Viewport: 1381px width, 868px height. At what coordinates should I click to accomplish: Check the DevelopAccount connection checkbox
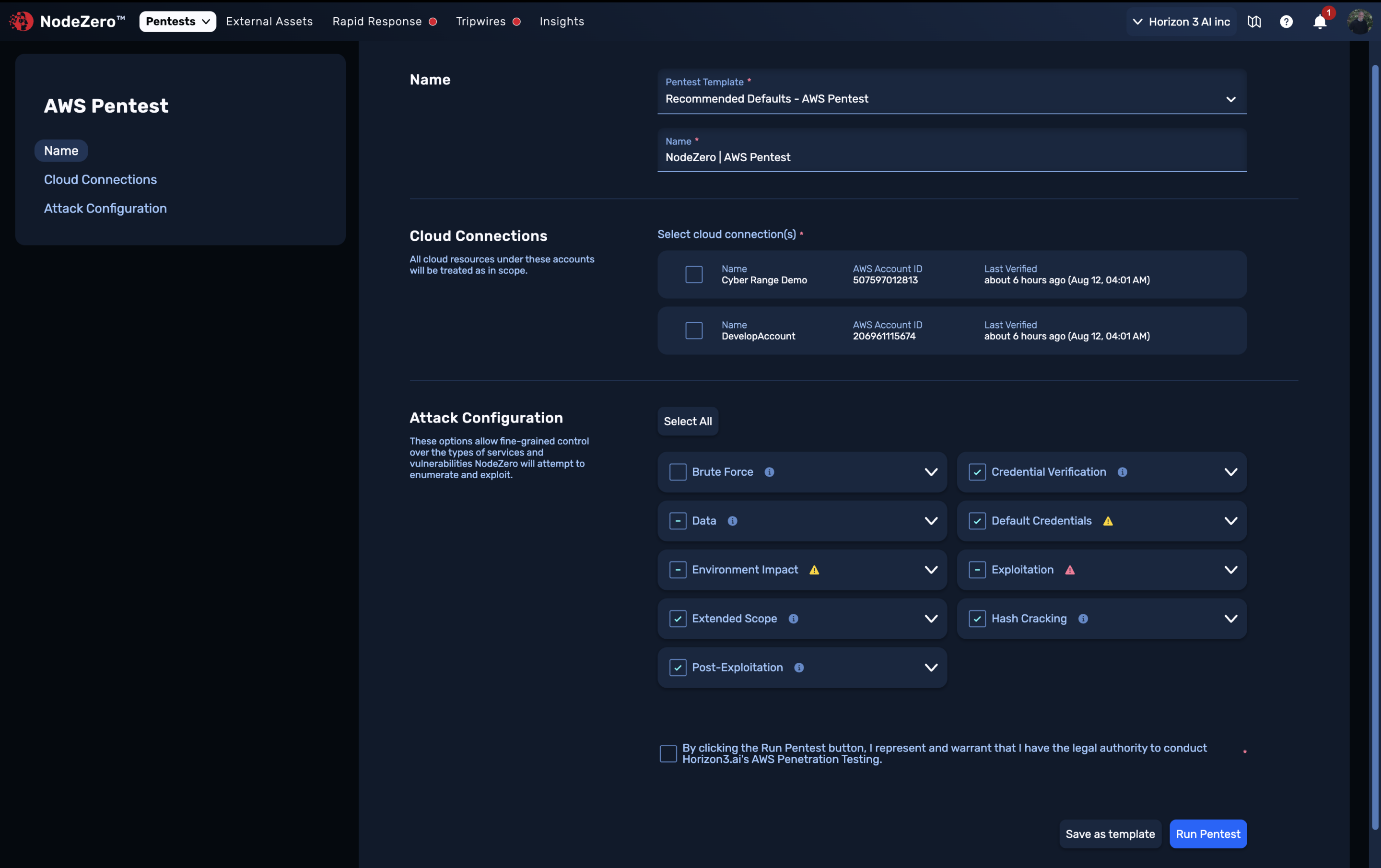coord(694,330)
